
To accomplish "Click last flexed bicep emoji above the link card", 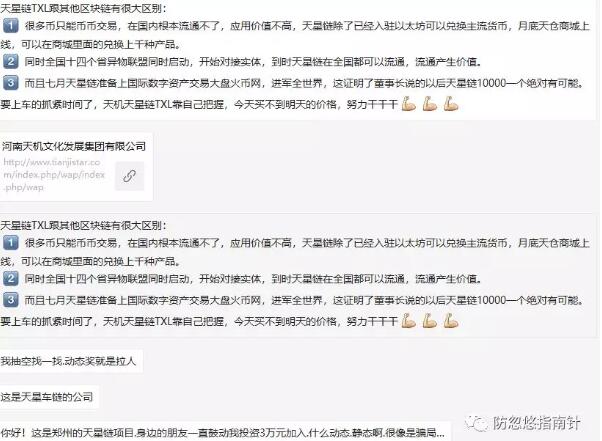I will 451,104.
